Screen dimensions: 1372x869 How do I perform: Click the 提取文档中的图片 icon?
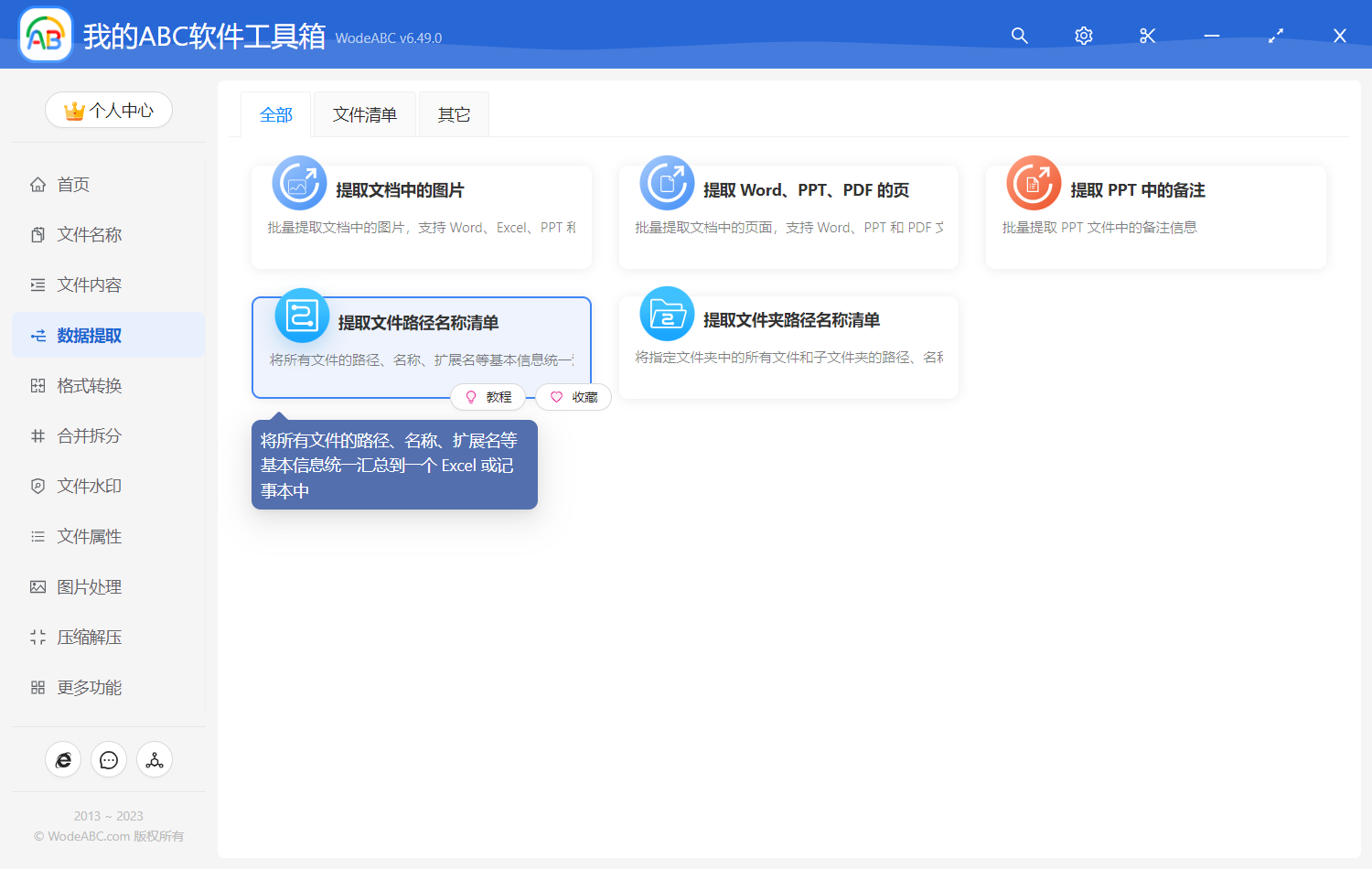(299, 183)
